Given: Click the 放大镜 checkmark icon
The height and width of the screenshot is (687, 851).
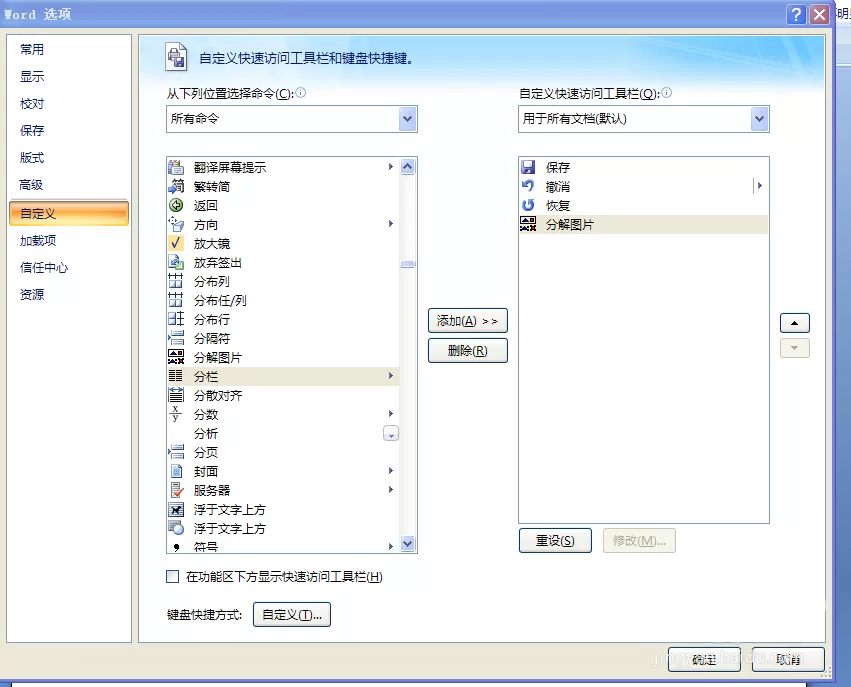Looking at the screenshot, I should point(176,243).
